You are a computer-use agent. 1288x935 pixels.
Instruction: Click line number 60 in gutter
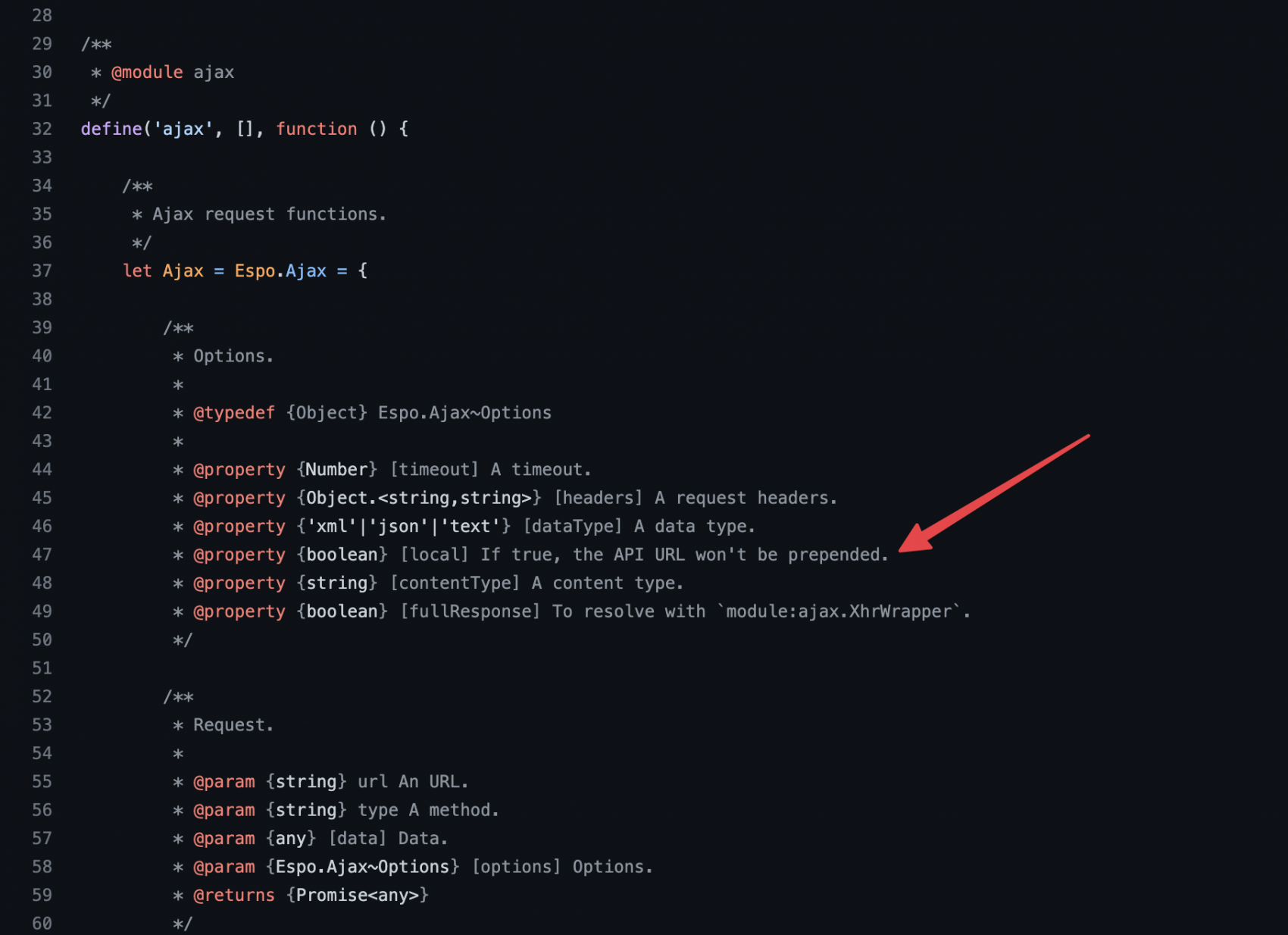(42, 923)
